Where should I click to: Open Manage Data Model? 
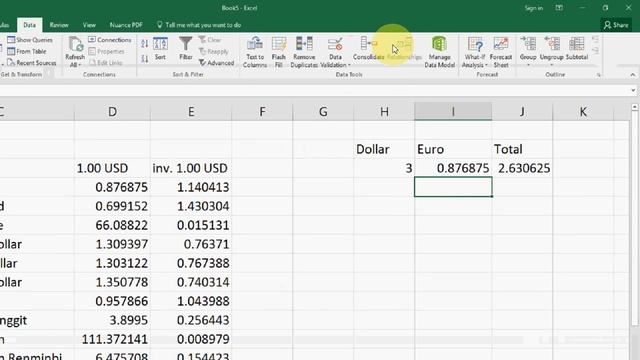(x=439, y=52)
